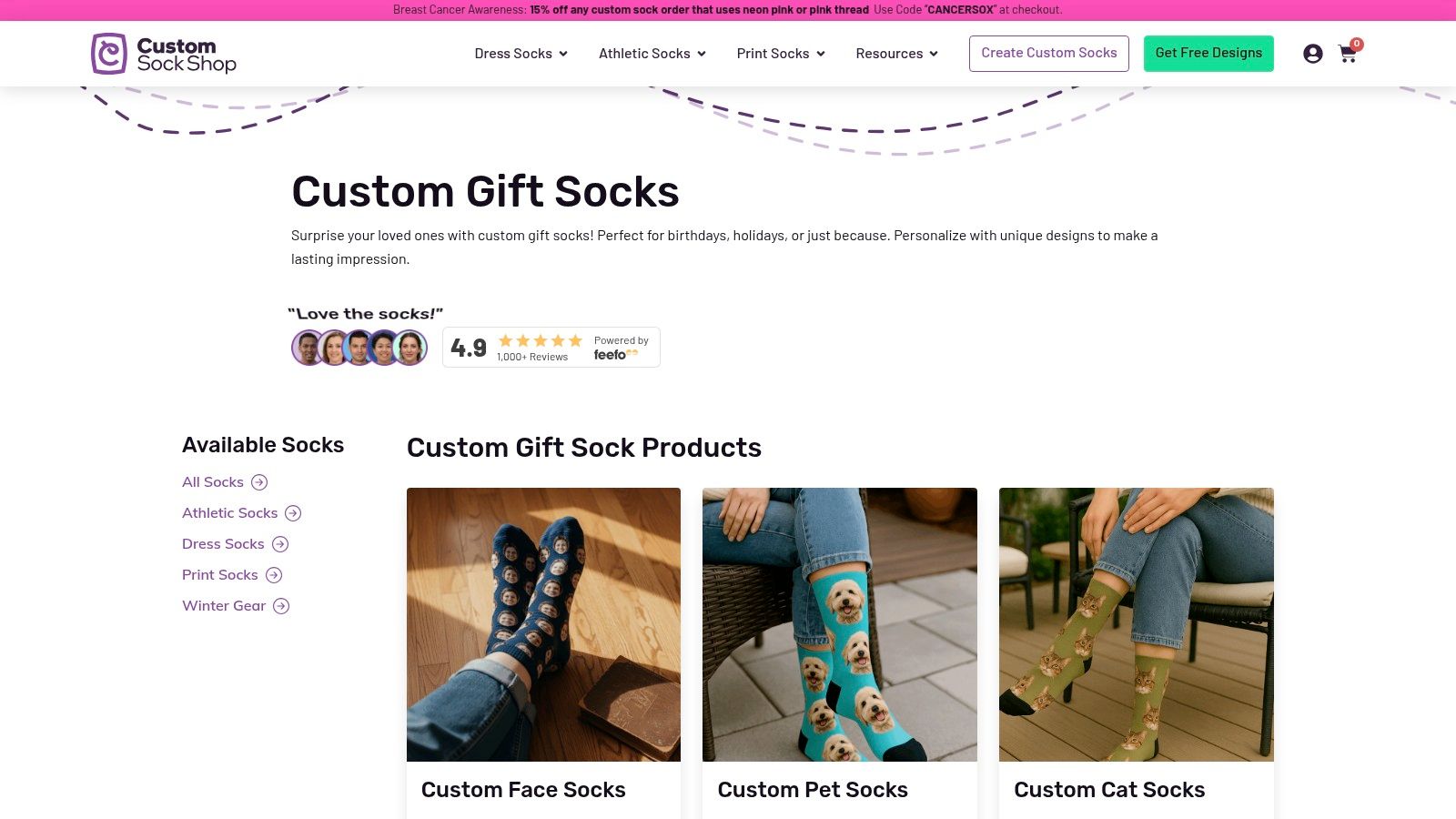Open the shopping cart icon
This screenshot has height=819, width=1456.
point(1347,54)
